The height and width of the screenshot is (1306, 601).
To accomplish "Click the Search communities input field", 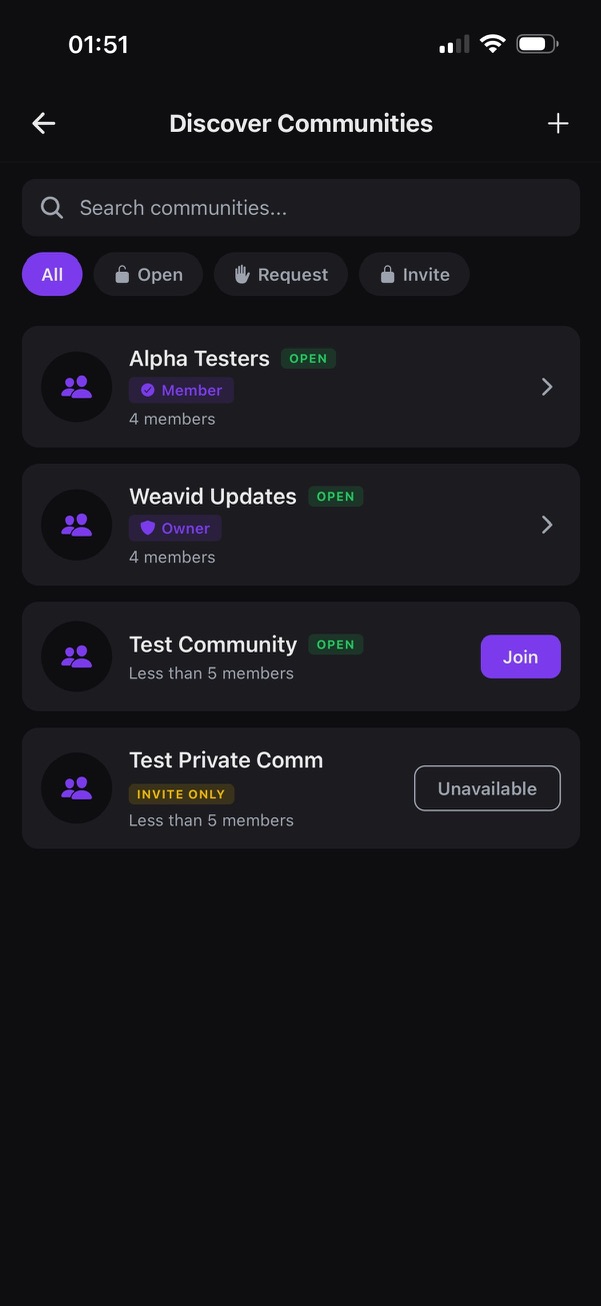I will pos(300,207).
